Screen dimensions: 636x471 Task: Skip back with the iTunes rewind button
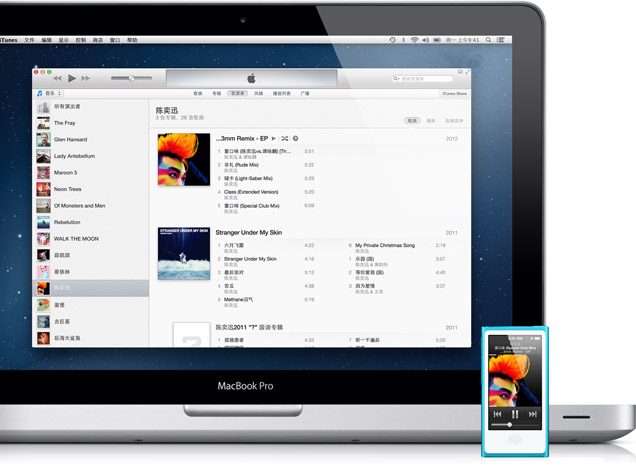pos(58,78)
